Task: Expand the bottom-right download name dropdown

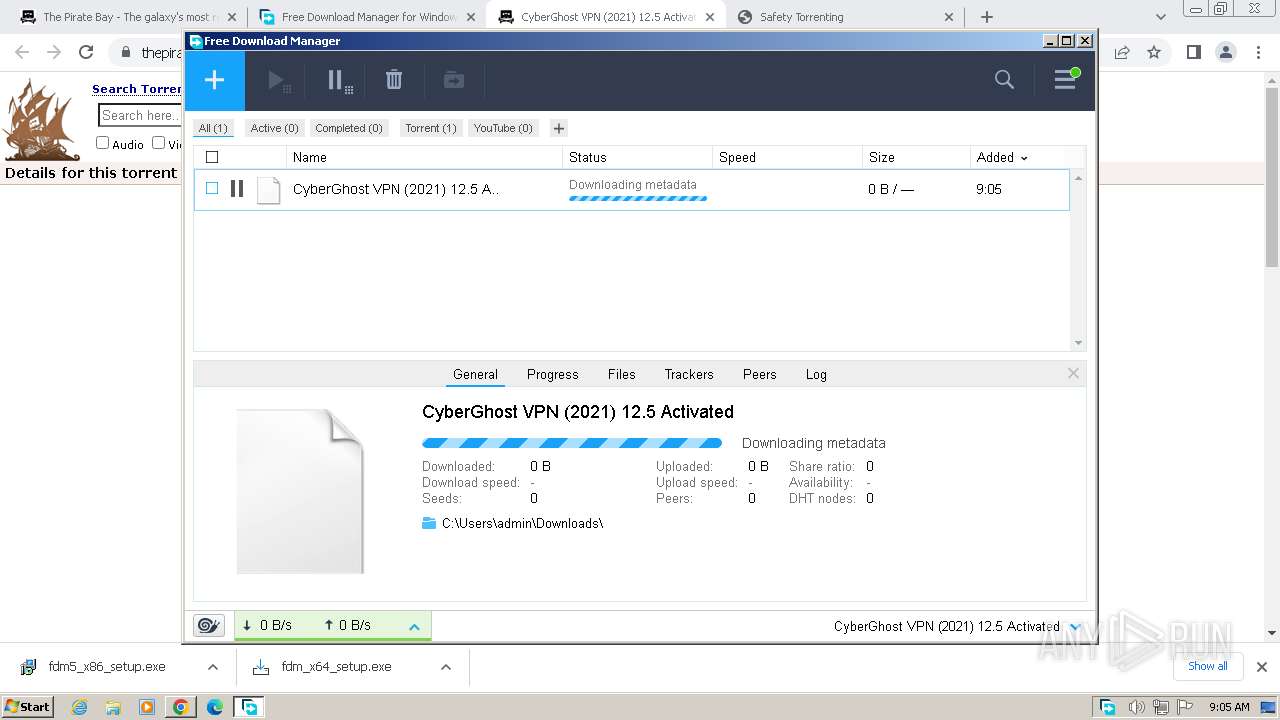Action: pyautogui.click(x=1075, y=627)
